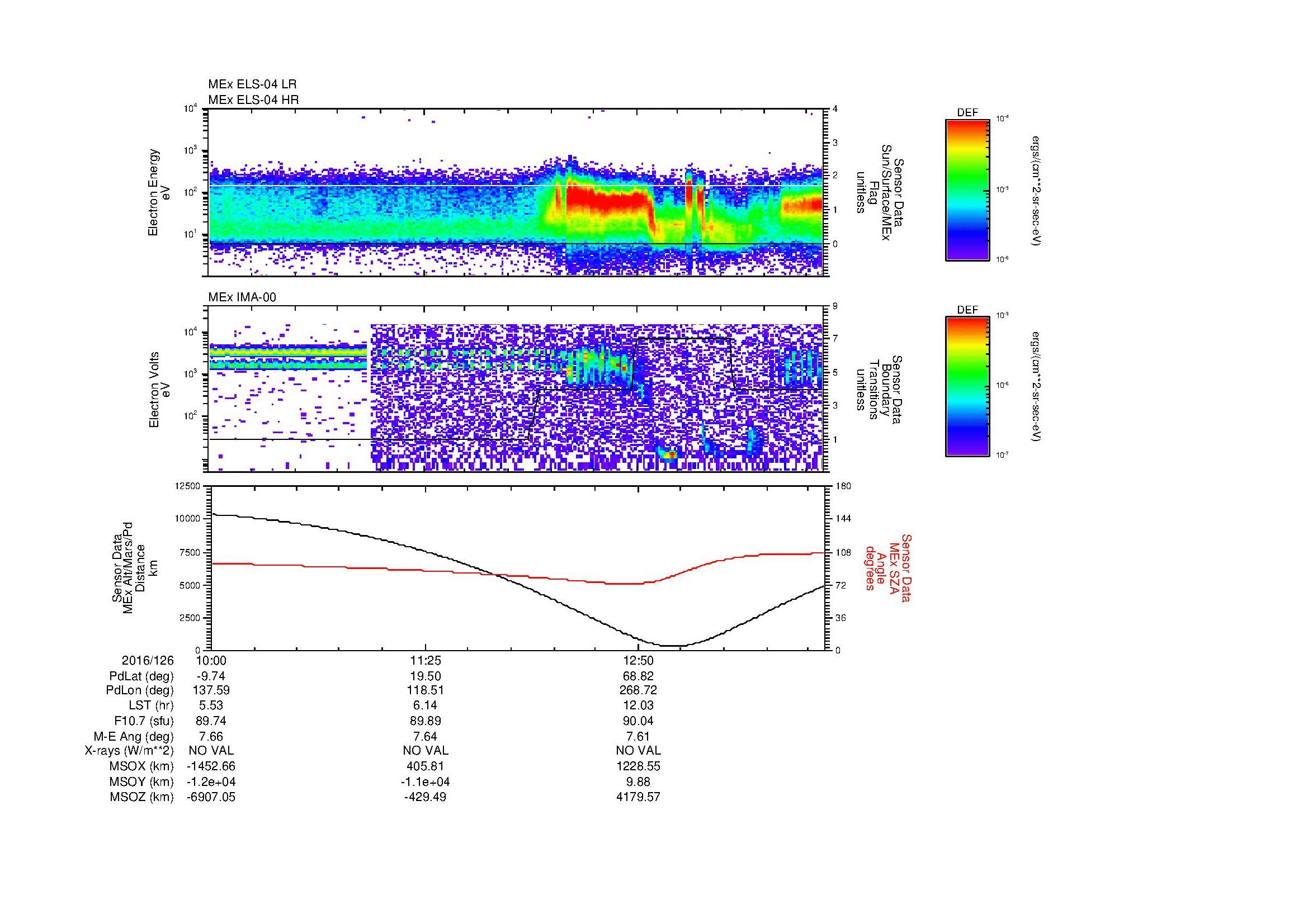Click the PdLat value '-9.74'
Image resolution: width=1308 pixels, height=924 pixels.
[211, 676]
